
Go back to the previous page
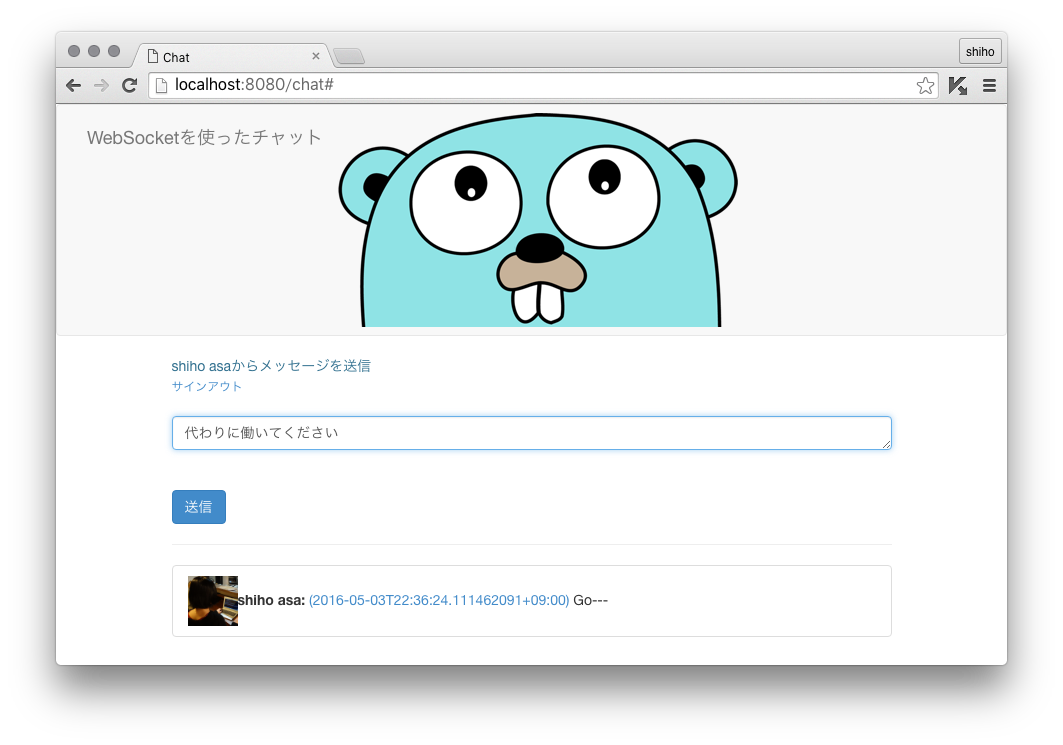pyautogui.click(x=73, y=85)
